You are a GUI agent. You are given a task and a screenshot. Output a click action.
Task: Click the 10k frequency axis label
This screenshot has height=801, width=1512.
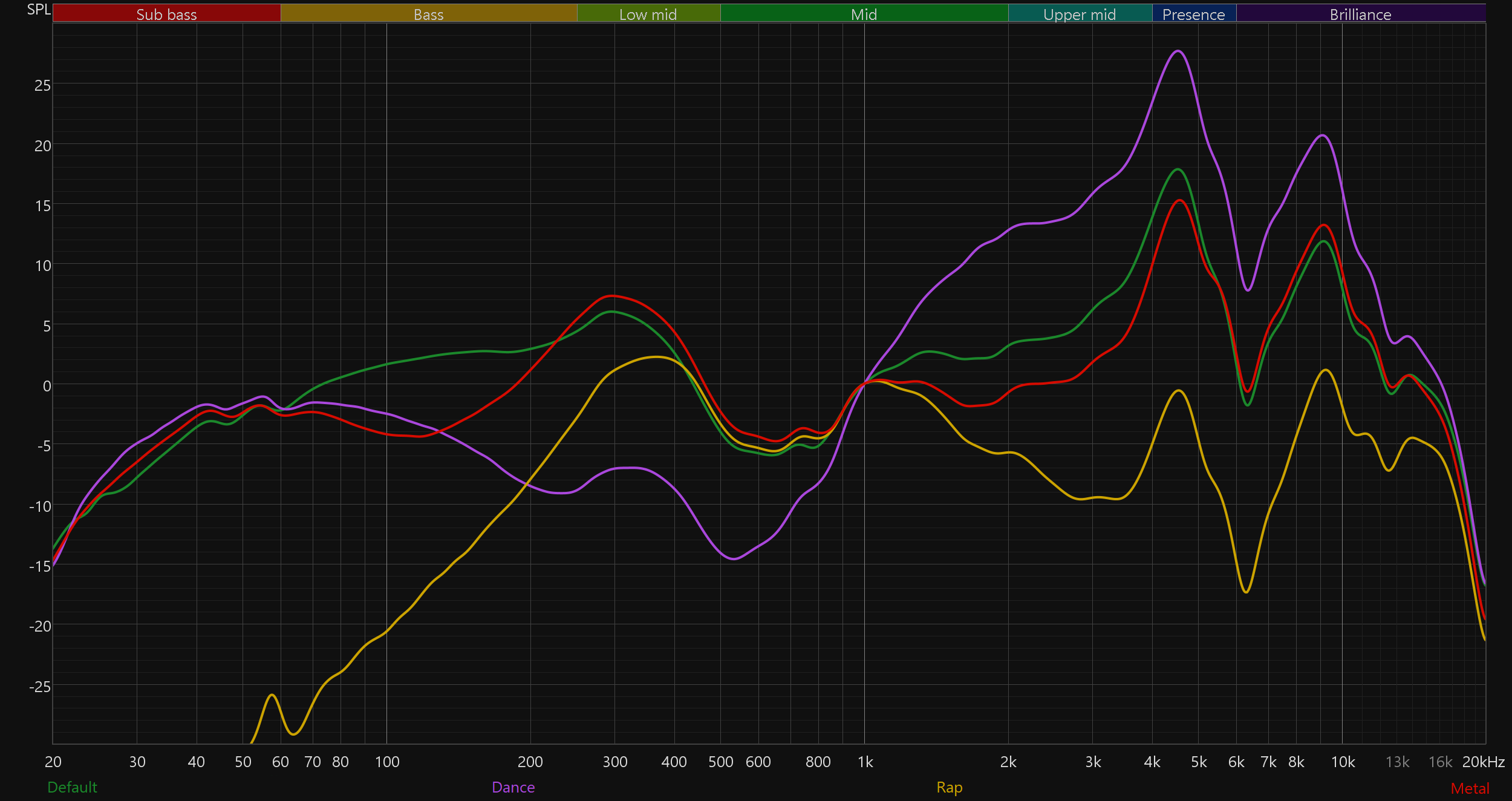[1343, 762]
